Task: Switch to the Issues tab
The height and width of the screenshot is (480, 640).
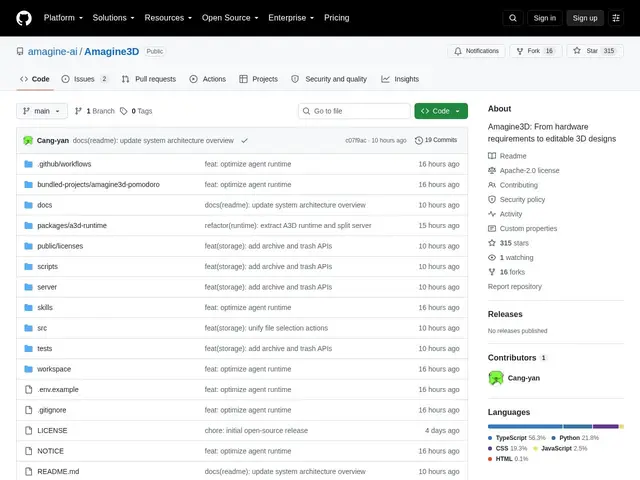Action: [84, 79]
